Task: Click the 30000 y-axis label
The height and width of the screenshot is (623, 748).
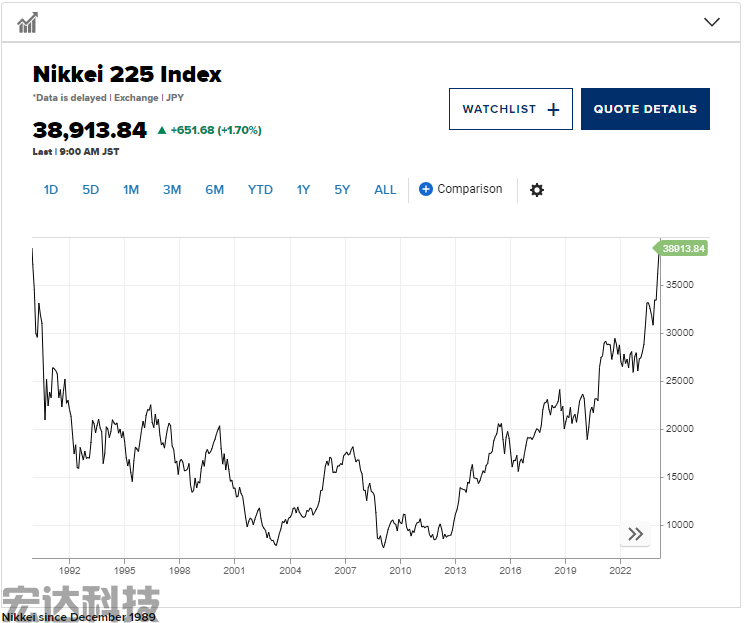Action: click(x=679, y=332)
